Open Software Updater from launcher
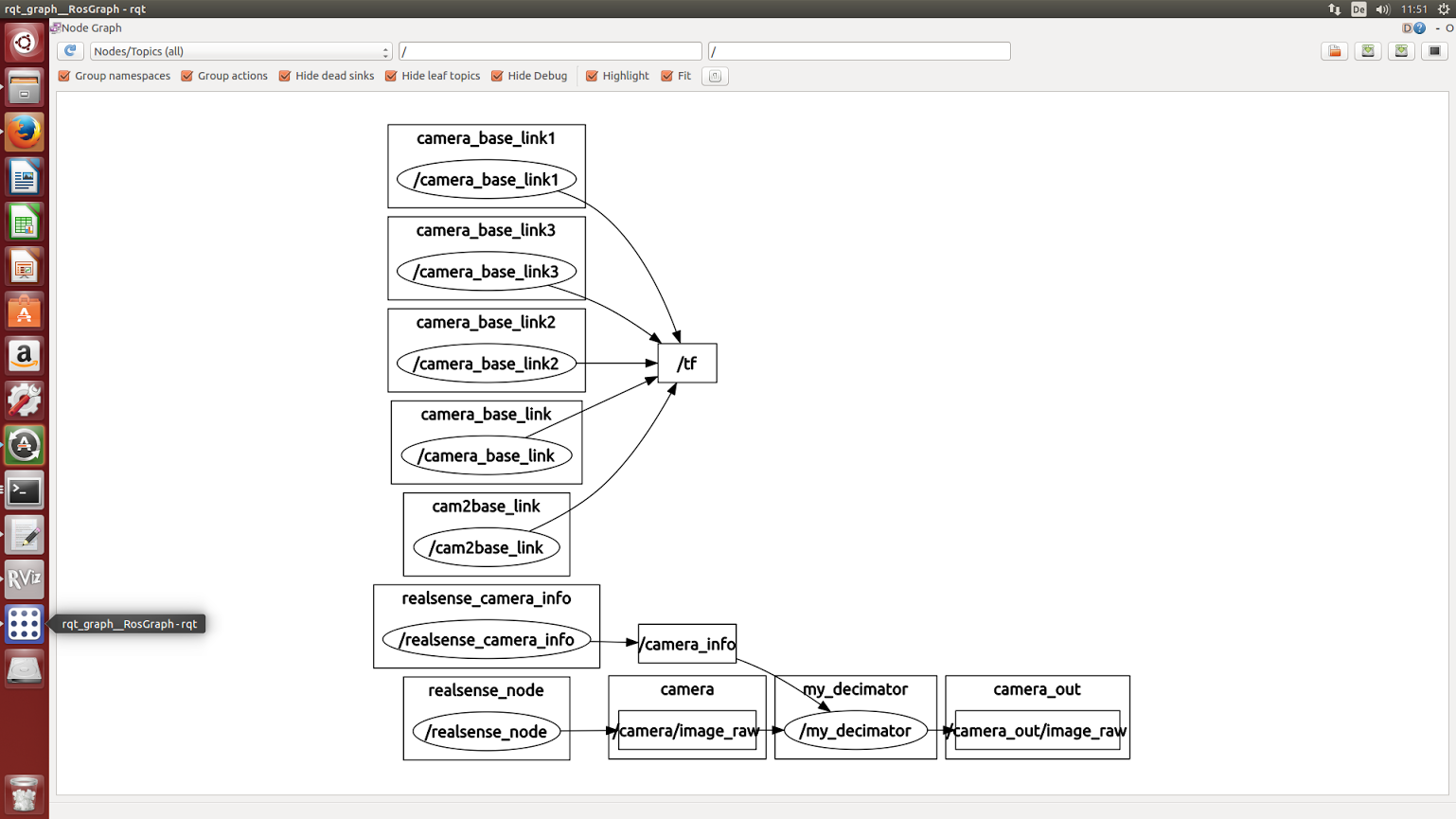 [25, 445]
